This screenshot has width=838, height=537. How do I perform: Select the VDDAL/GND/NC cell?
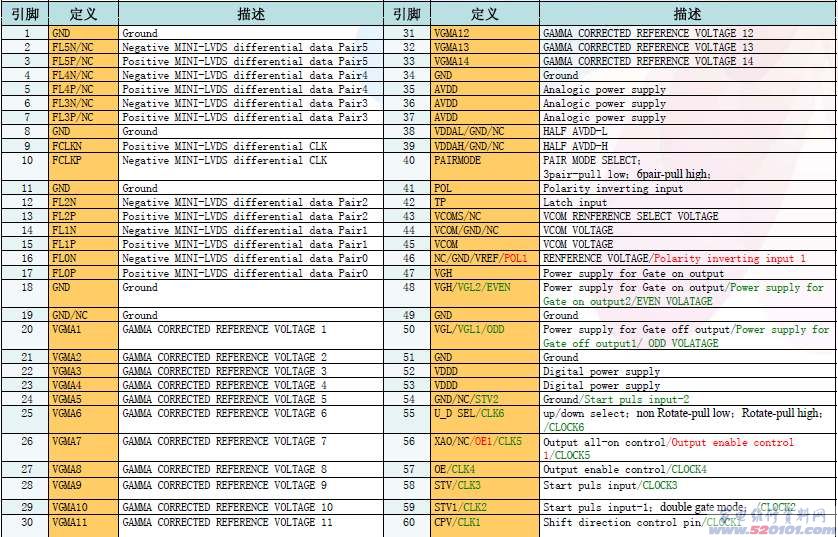(484, 132)
